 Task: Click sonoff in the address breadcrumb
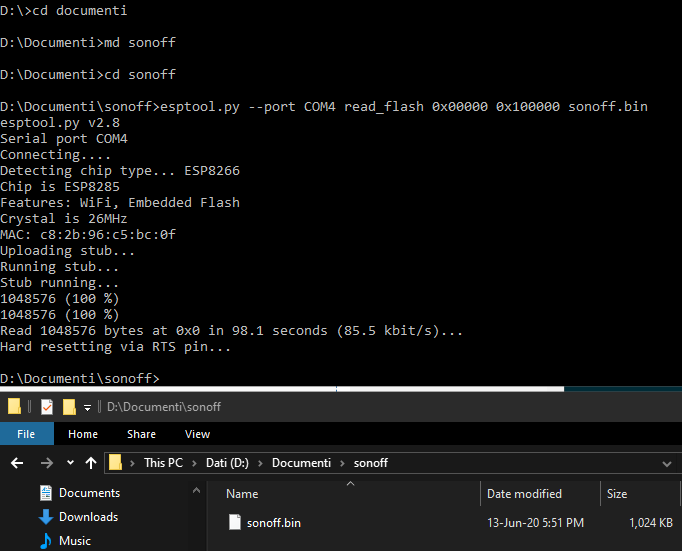(x=371, y=463)
